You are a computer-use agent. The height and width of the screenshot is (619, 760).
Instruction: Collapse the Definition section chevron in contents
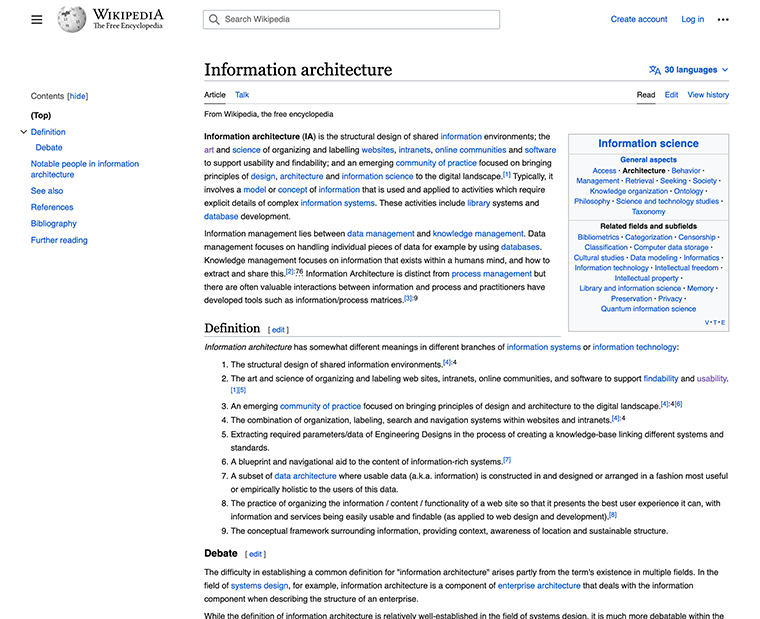23,132
